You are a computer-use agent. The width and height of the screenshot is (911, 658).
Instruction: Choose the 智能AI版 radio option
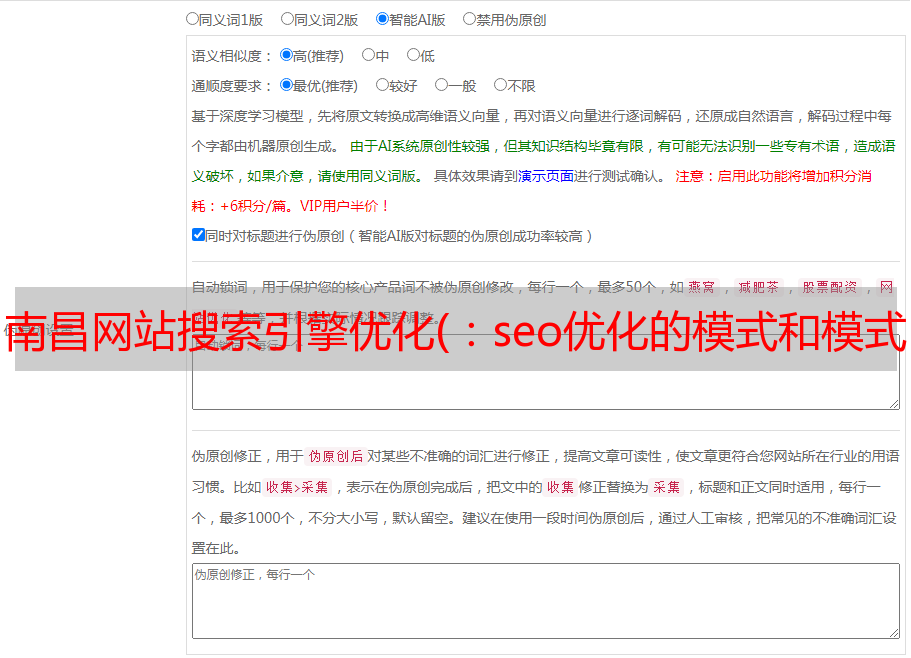382,19
